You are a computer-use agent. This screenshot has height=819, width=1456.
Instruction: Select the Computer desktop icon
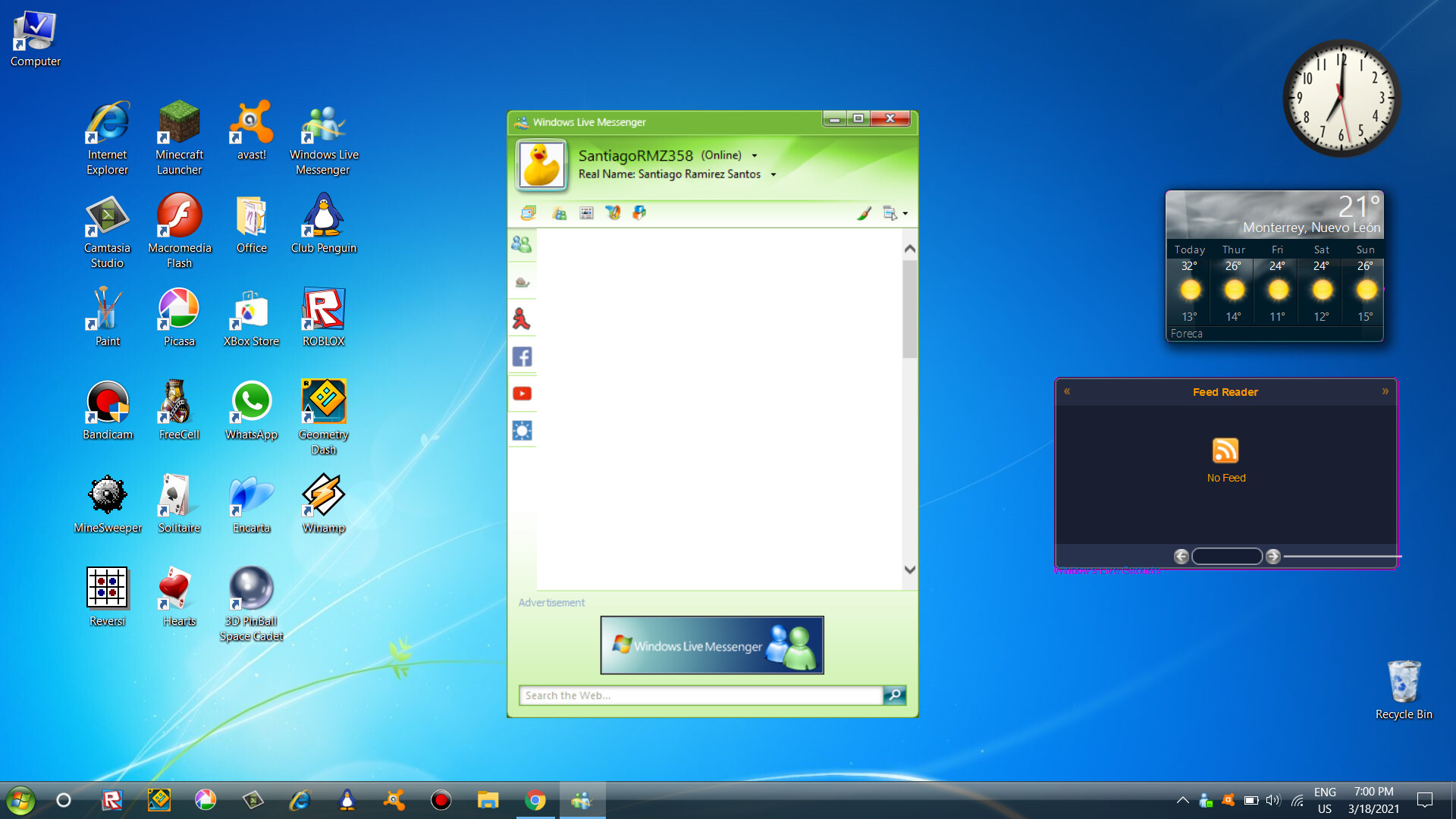point(36,39)
